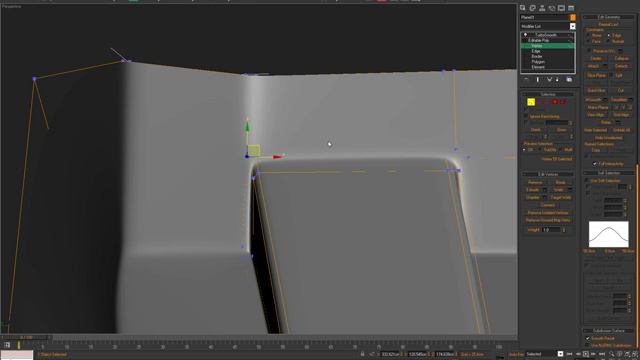Viewport: 640px width, 360px height.
Task: Click the Collapse button in Edit Geometry
Action: [x=621, y=58]
